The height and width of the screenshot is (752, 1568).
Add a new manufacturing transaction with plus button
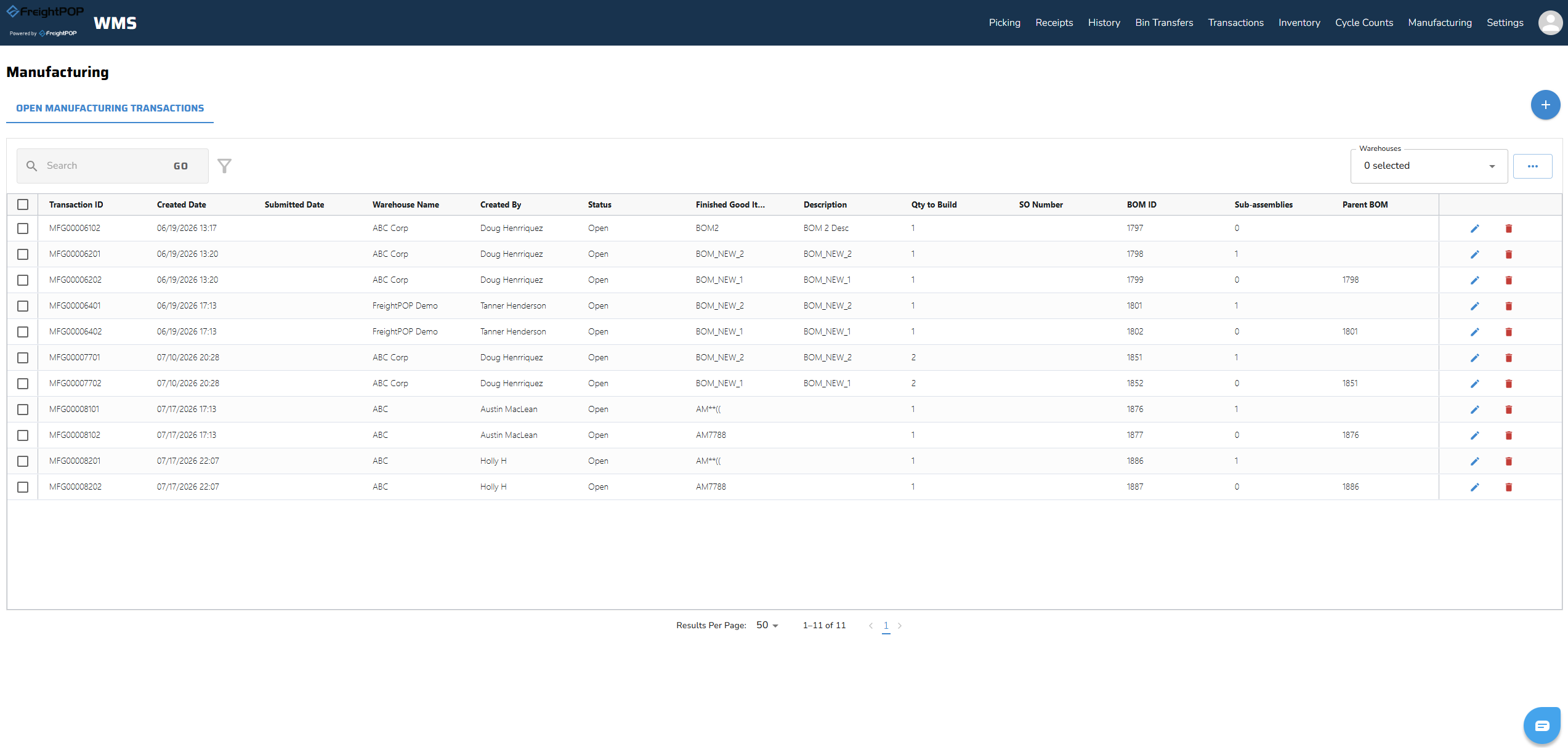(x=1545, y=105)
